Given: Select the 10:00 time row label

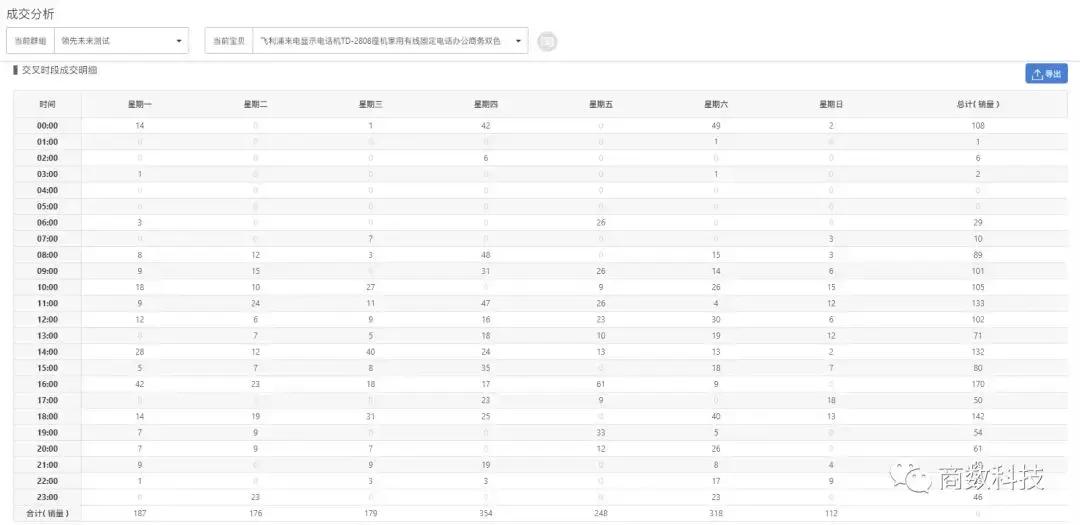Looking at the screenshot, I should [48, 287].
